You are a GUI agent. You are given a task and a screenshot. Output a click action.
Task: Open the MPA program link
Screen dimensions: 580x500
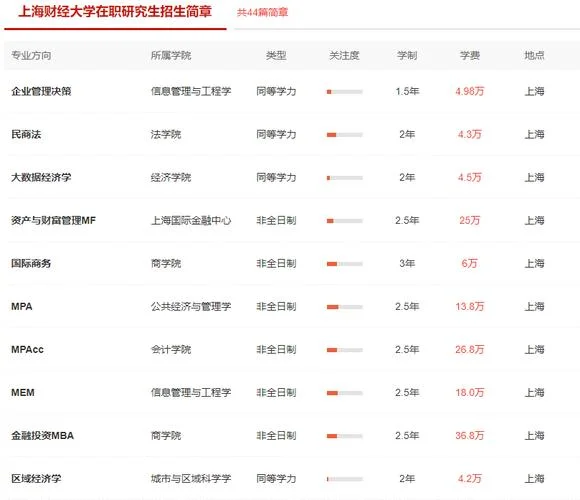coord(22,307)
